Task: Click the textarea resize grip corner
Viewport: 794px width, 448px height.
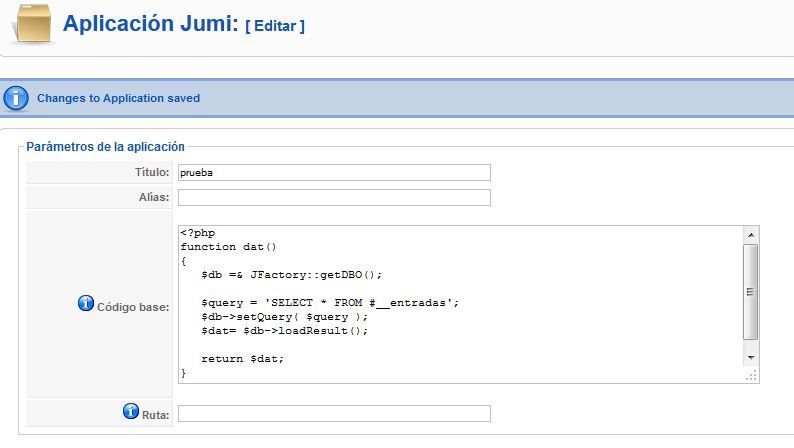Action: pos(751,375)
